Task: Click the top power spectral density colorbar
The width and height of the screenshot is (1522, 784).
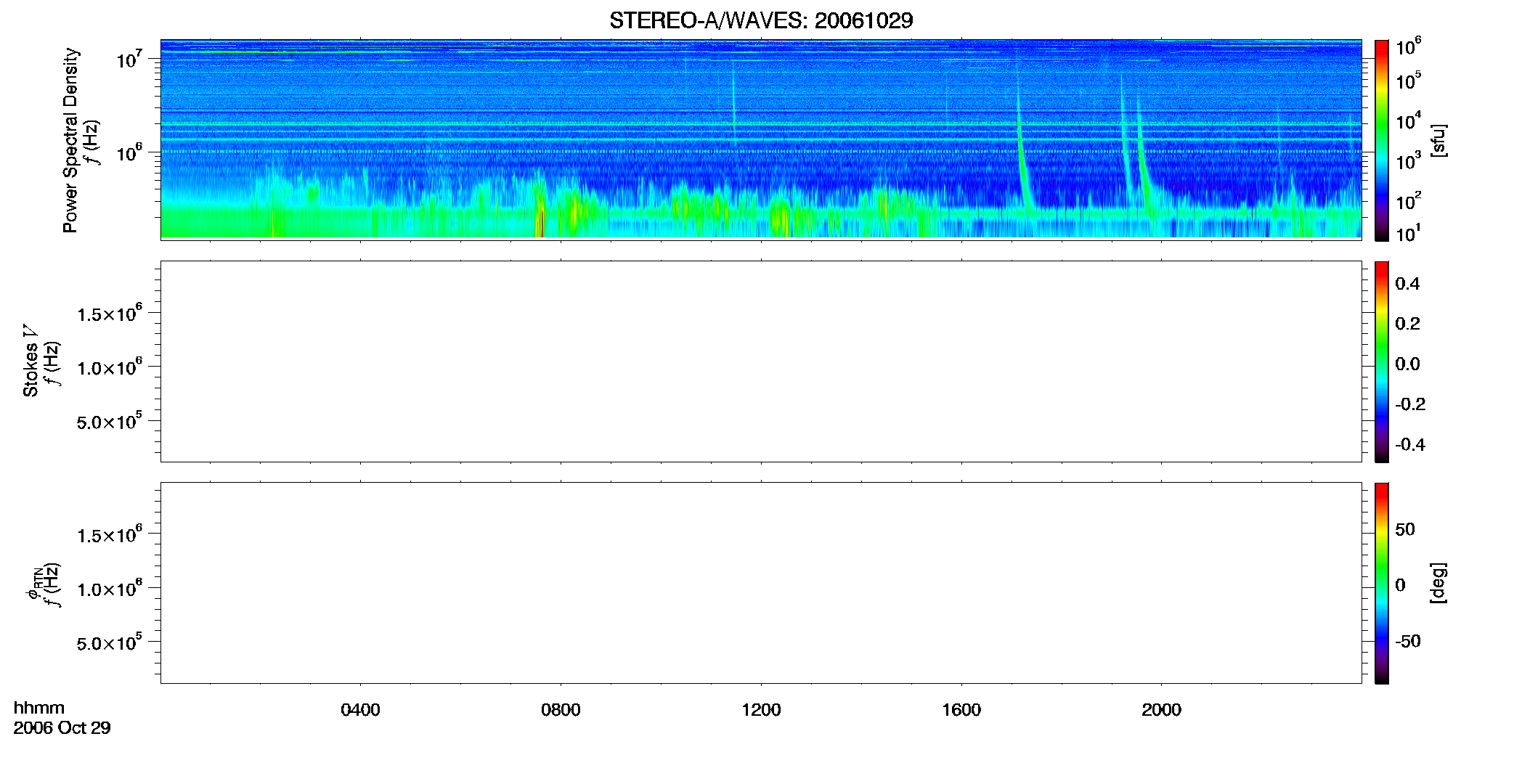Action: coord(1382,140)
